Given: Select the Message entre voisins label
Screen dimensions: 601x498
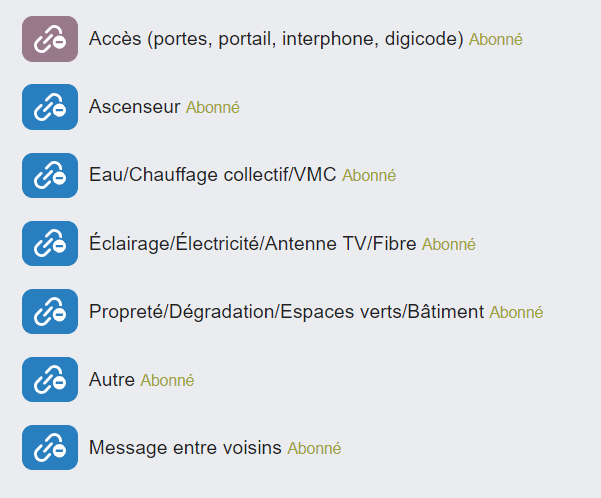Looking at the screenshot, I should point(185,448).
